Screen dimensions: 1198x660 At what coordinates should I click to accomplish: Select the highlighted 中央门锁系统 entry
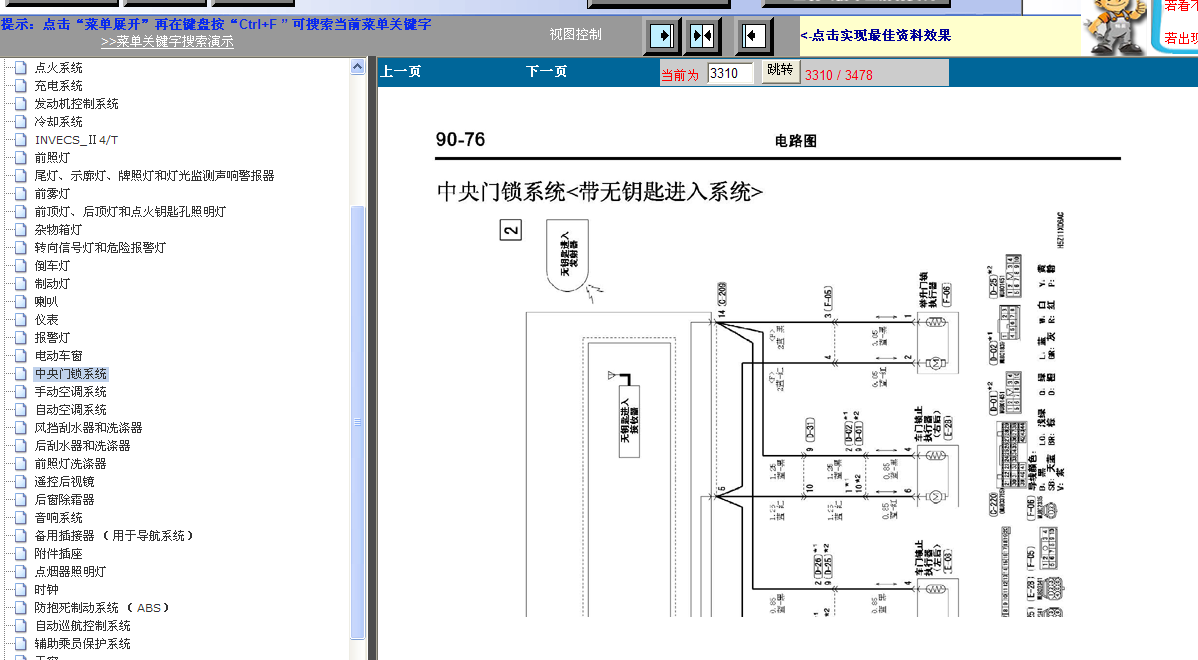(x=70, y=374)
